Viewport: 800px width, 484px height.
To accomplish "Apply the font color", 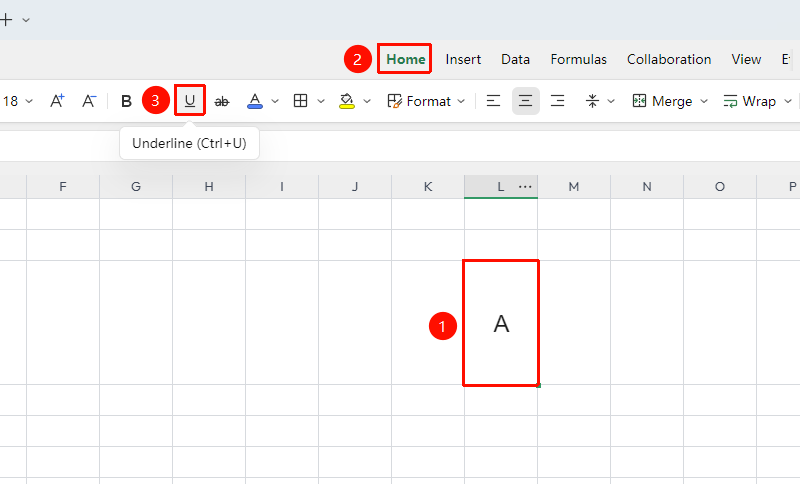I will [255, 101].
